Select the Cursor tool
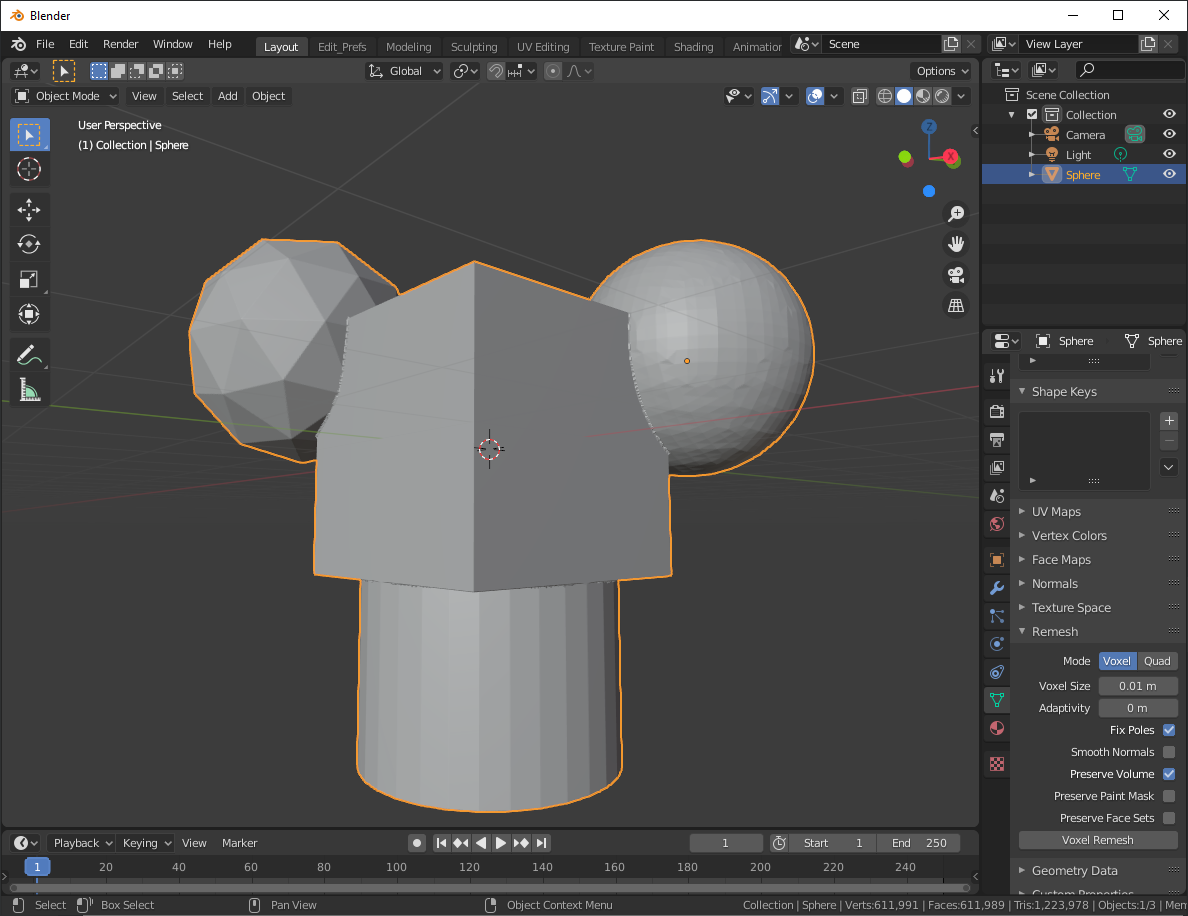1188x916 pixels. (x=29, y=170)
